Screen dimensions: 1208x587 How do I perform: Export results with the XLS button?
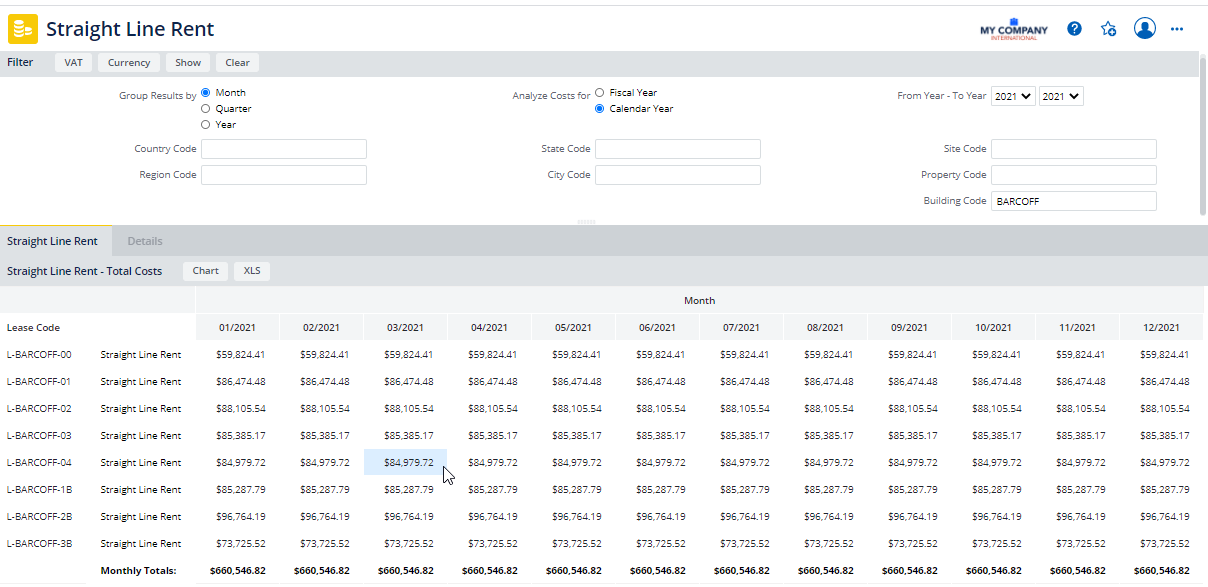pos(252,271)
